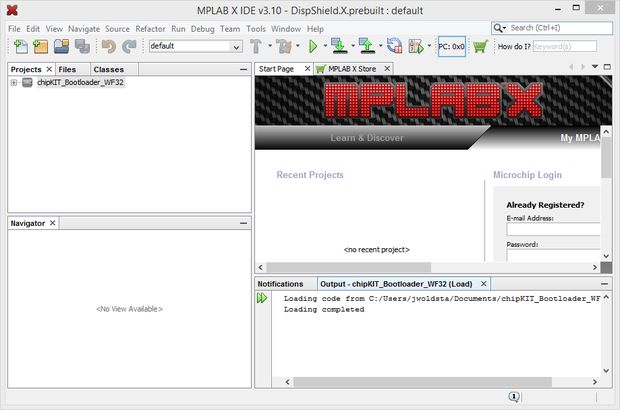Close the Projects tab
Viewport: 620px width, 410px height.
click(49, 69)
